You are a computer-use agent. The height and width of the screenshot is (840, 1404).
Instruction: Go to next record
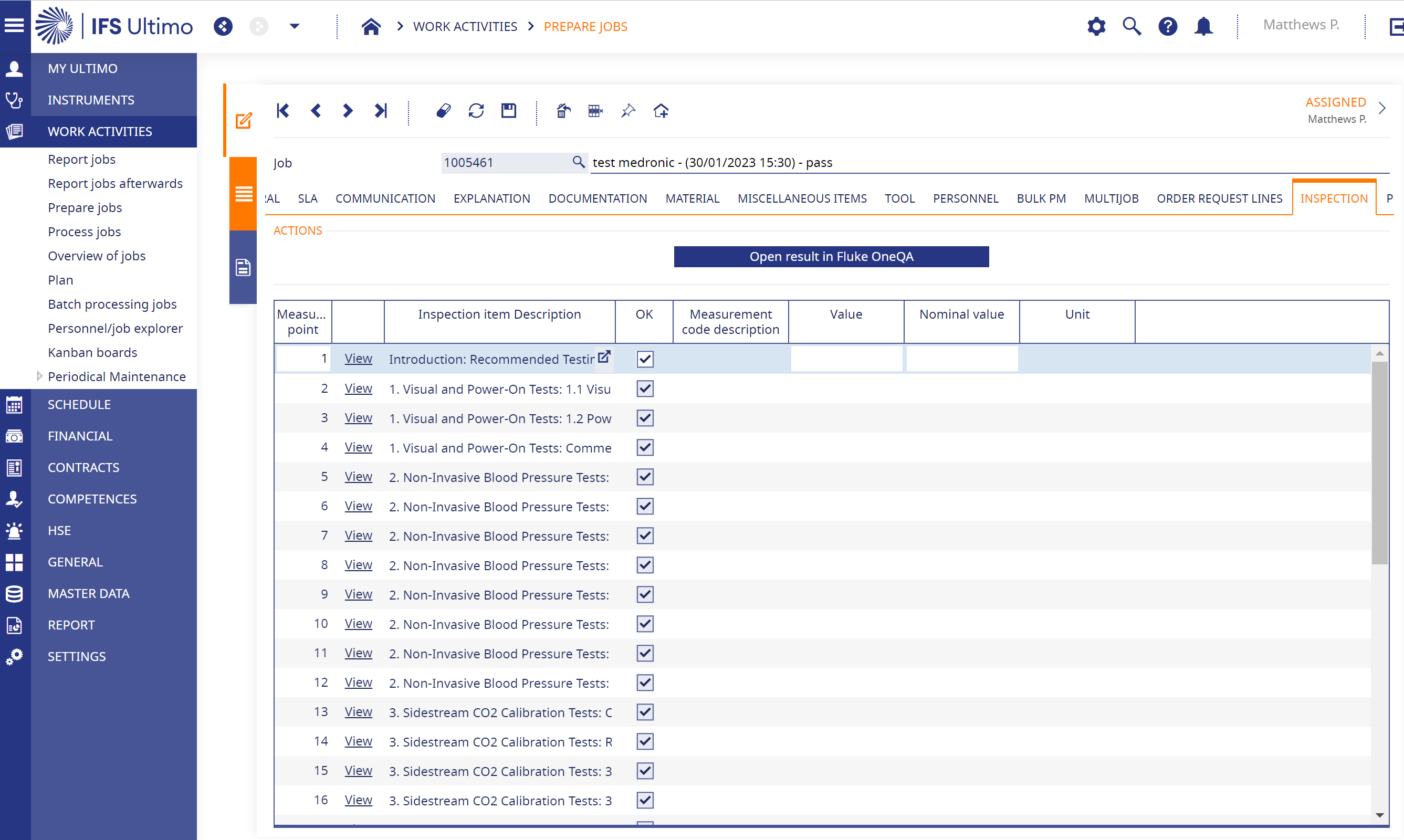tap(348, 111)
